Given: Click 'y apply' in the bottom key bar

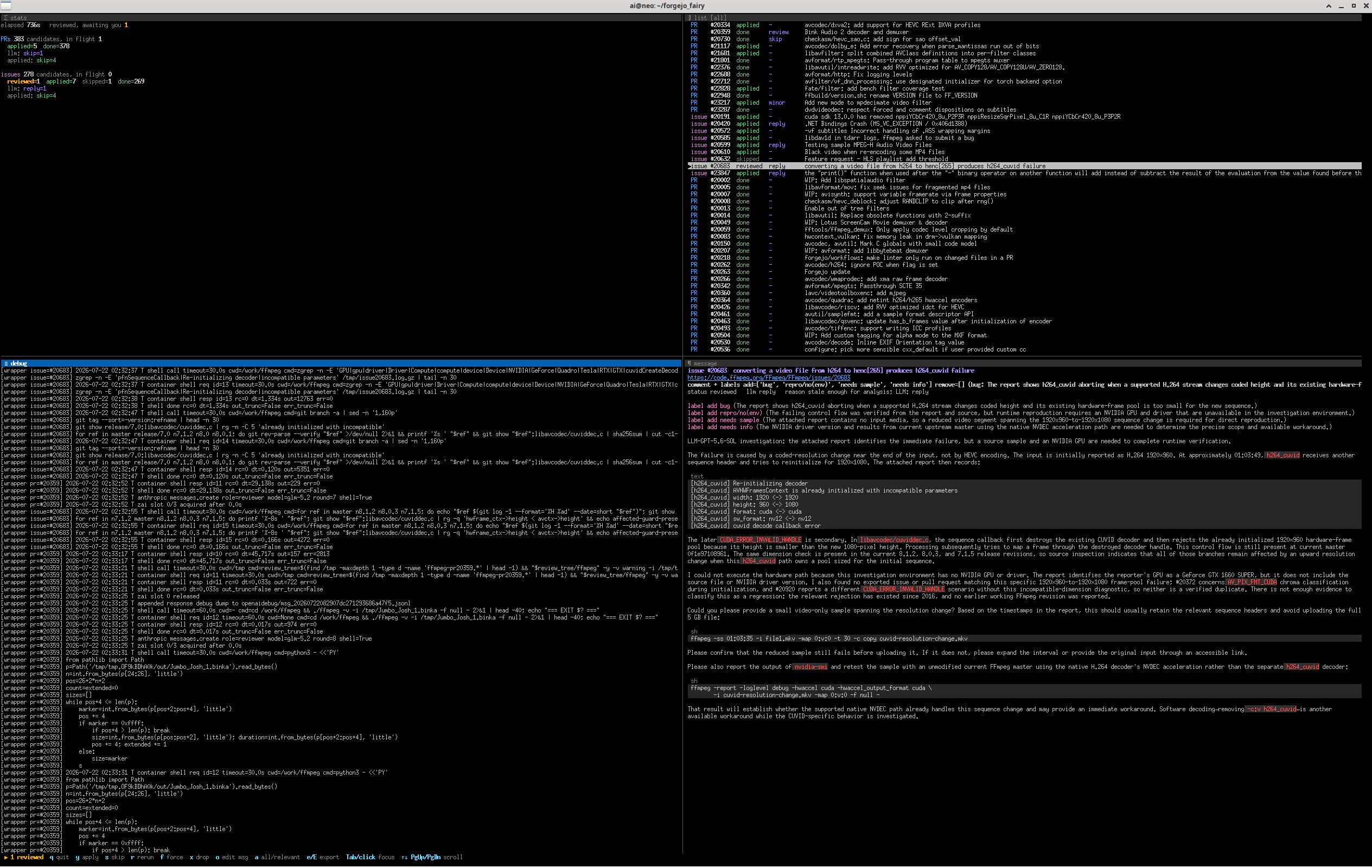Looking at the screenshot, I should [87, 858].
